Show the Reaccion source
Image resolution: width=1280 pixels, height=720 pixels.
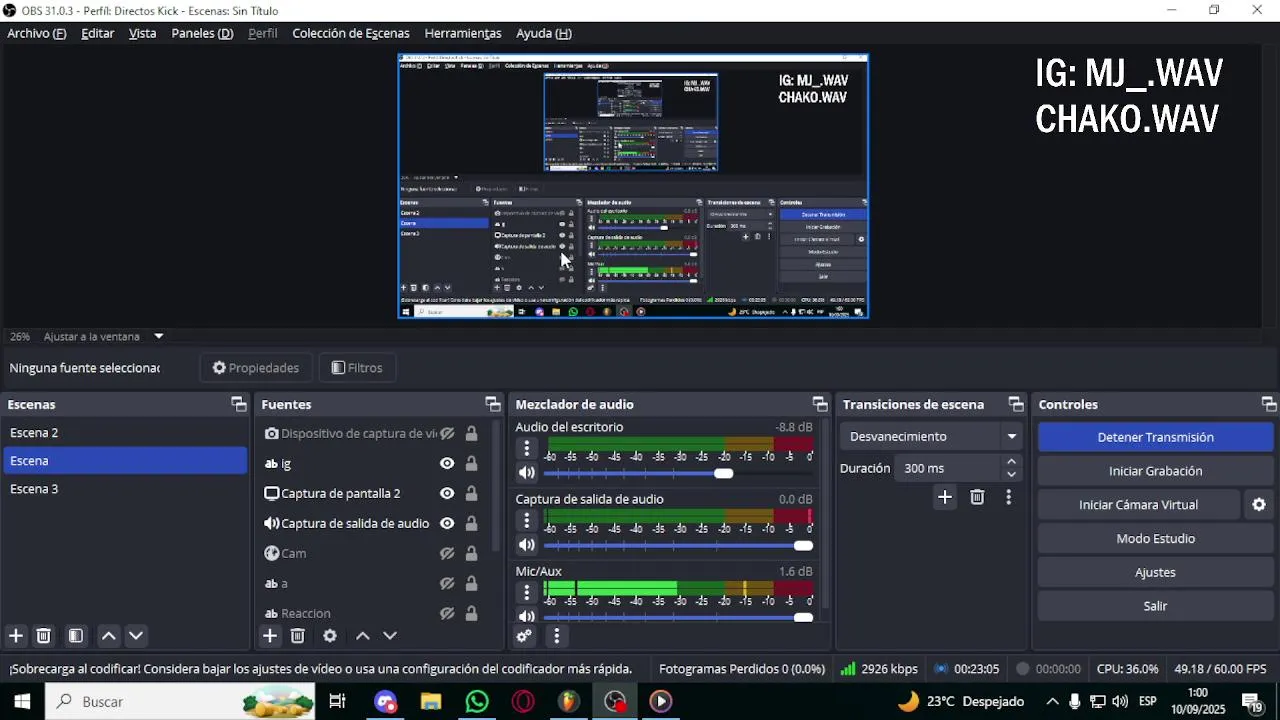click(x=447, y=614)
